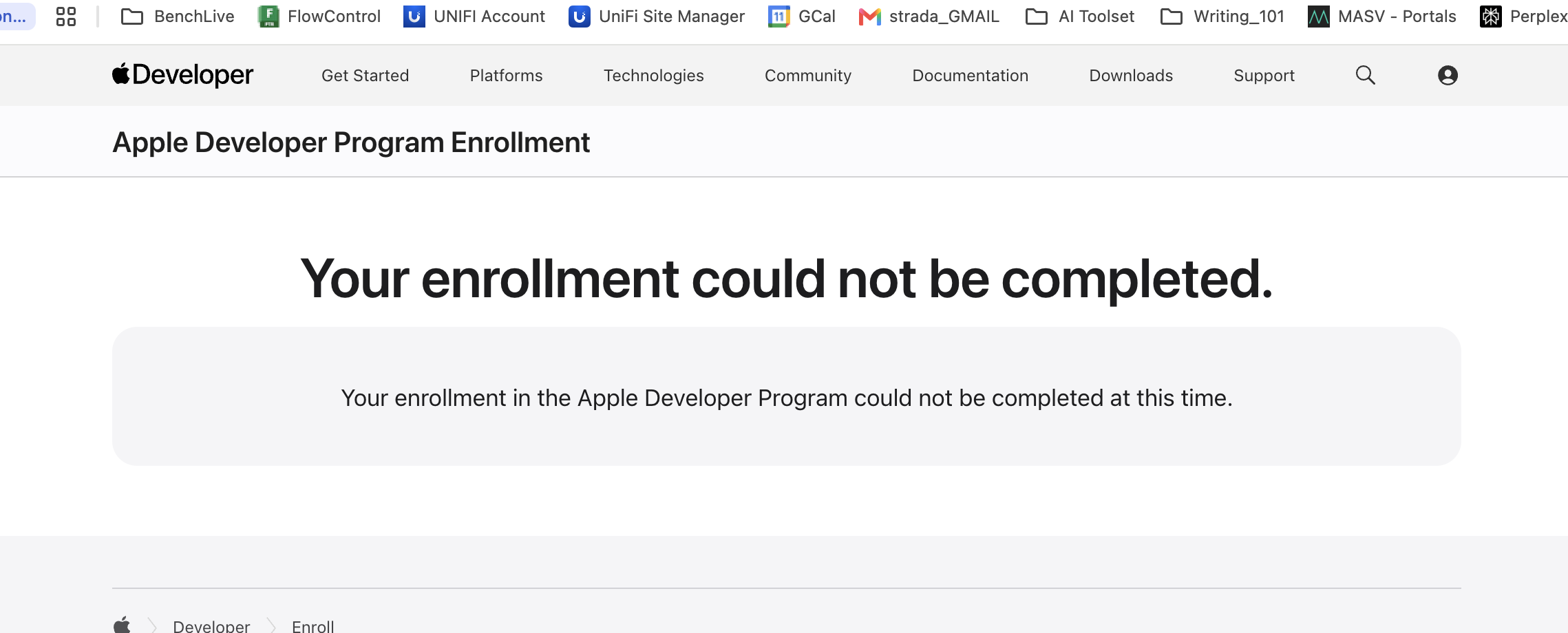This screenshot has height=633, width=1568.
Task: Open the BenchLive bookmark folder
Action: pos(178,17)
